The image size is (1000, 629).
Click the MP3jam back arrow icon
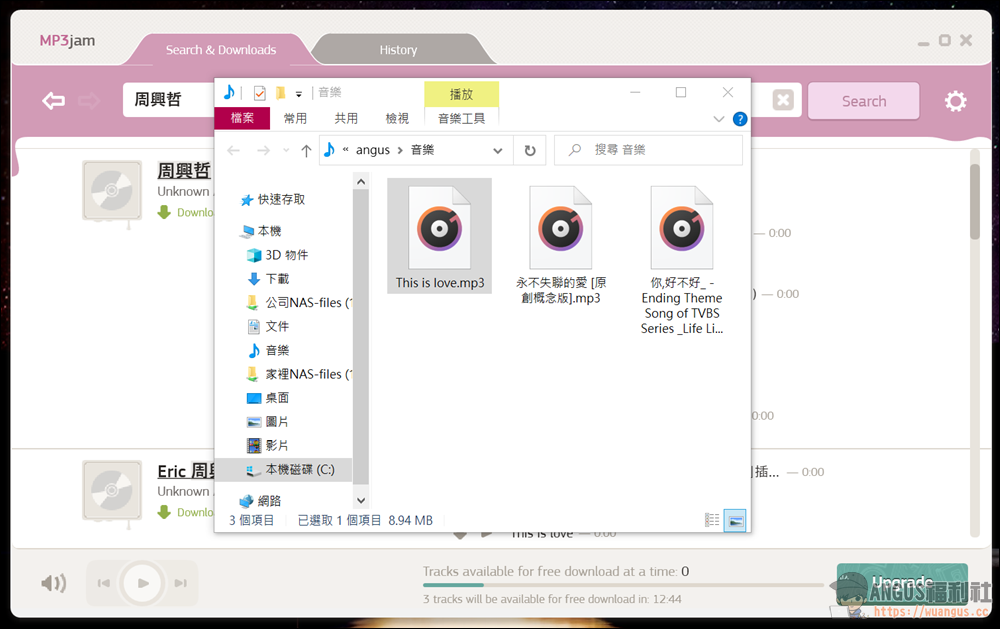pos(54,101)
